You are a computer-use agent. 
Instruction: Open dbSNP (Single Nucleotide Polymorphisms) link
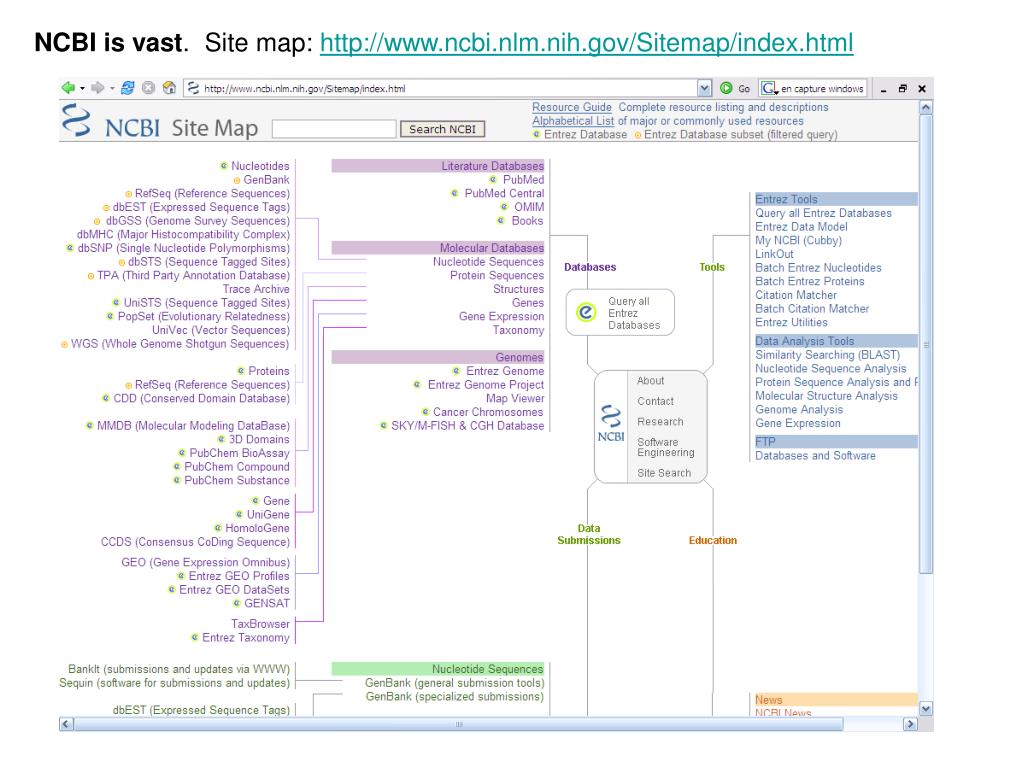pyautogui.click(x=184, y=248)
